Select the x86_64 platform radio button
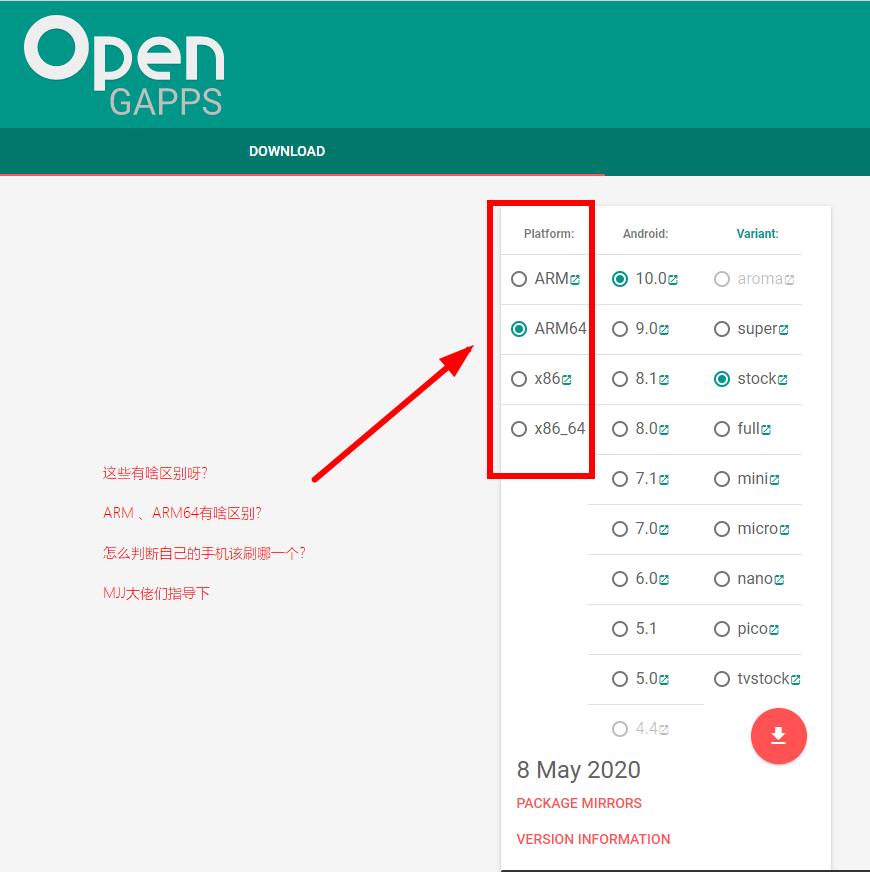 coord(519,429)
